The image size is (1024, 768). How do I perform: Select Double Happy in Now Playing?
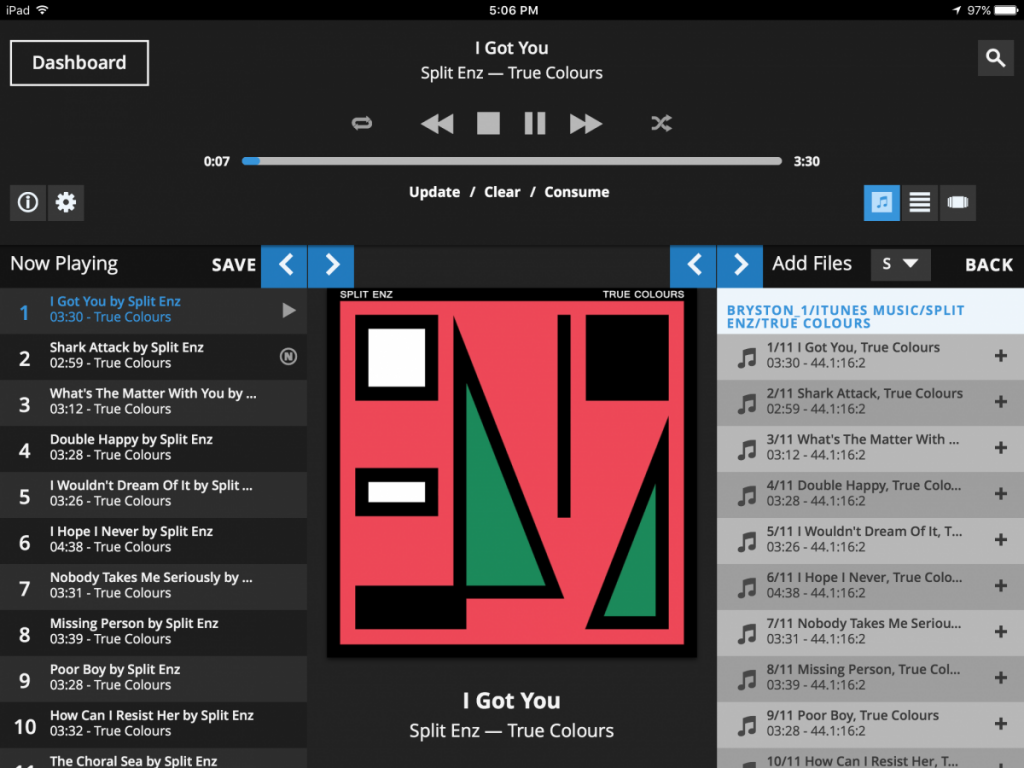coord(153,449)
